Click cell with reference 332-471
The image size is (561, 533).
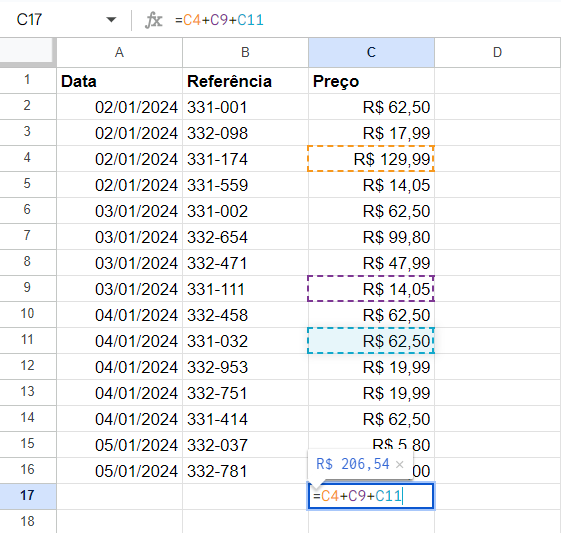point(245,263)
